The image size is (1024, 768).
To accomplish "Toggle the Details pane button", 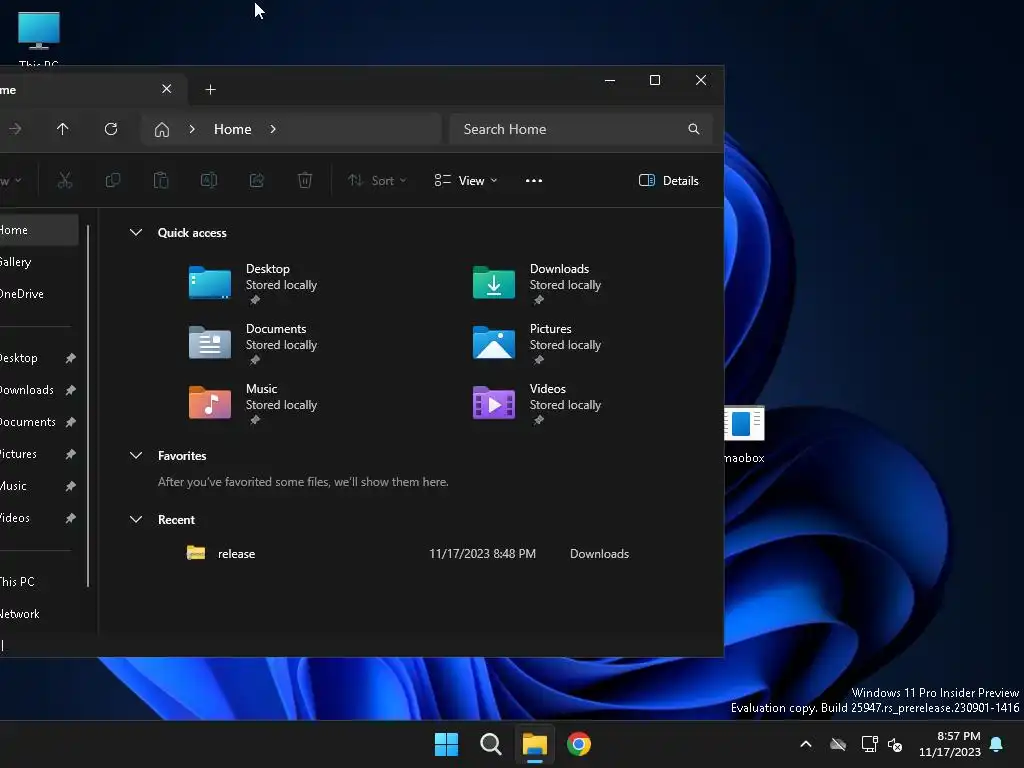I will 669,181.
